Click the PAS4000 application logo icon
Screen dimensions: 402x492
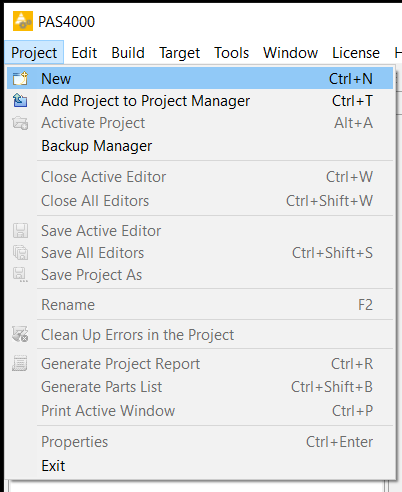click(x=23, y=21)
